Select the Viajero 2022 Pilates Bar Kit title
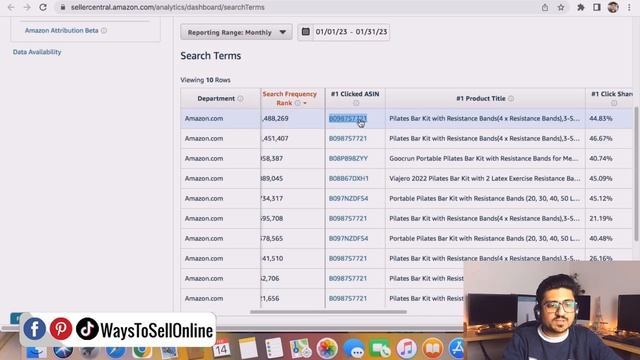Viewport: 640px width, 360px height. [484, 178]
